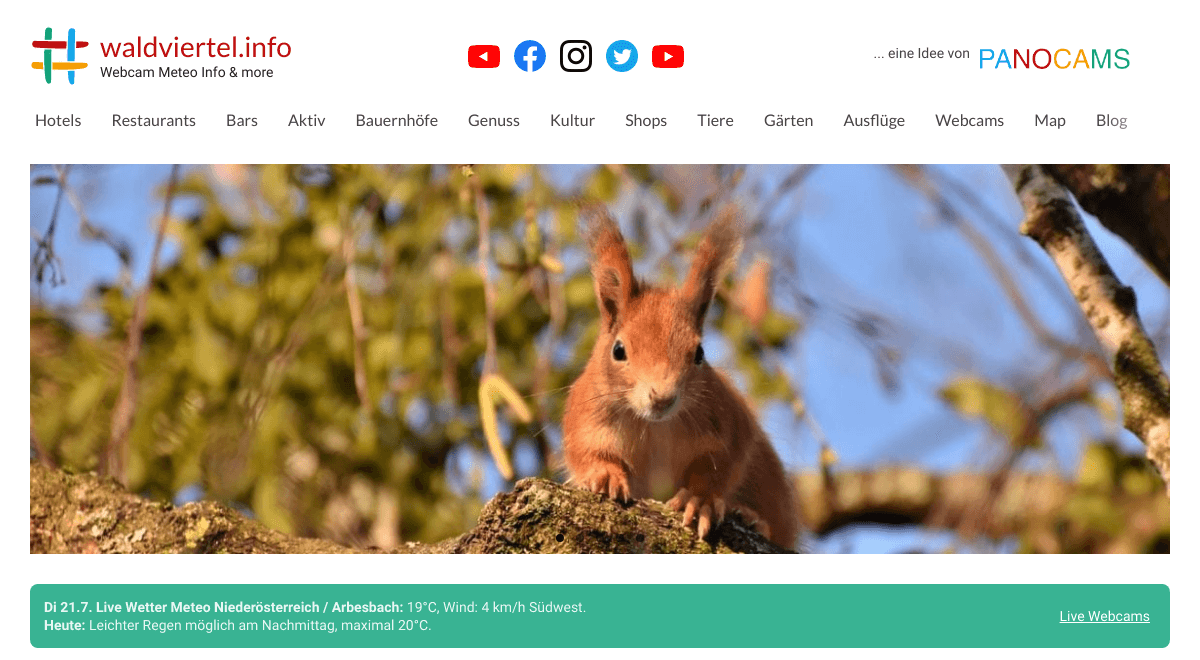Open the Blog menu item
Screen dimensions: 1200x660
(1111, 120)
